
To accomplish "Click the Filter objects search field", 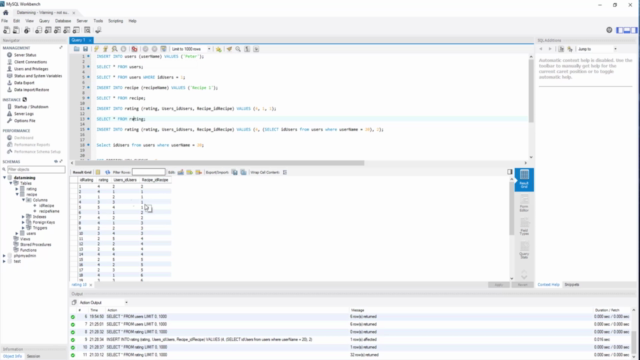I will 36,169.
